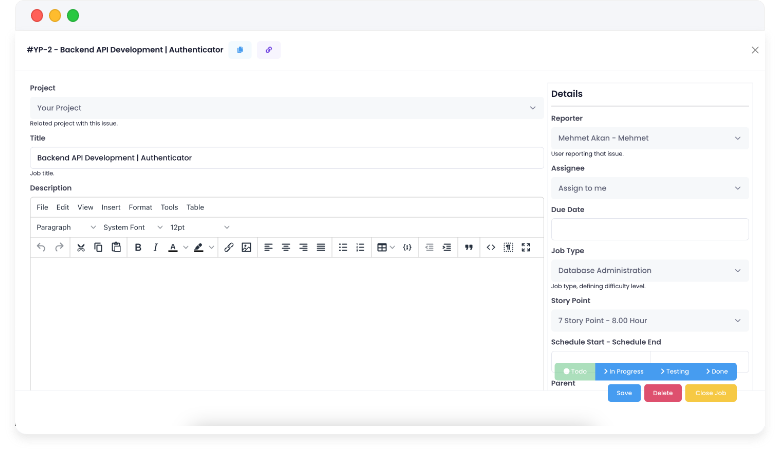Open the Insert menu in editor

tap(111, 207)
